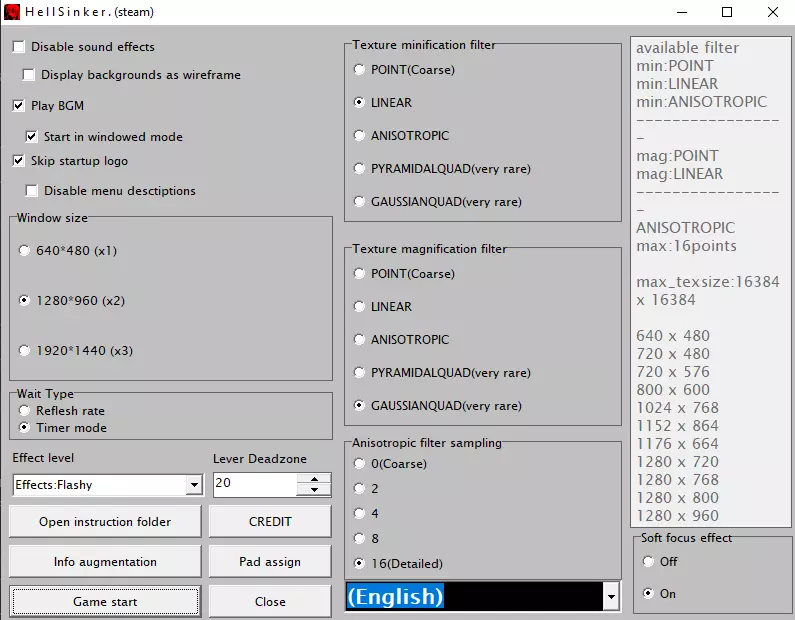795x620 pixels.
Task: Choose magnification PYRAMIDALQUAD(very rare)
Action: pyautogui.click(x=359, y=373)
